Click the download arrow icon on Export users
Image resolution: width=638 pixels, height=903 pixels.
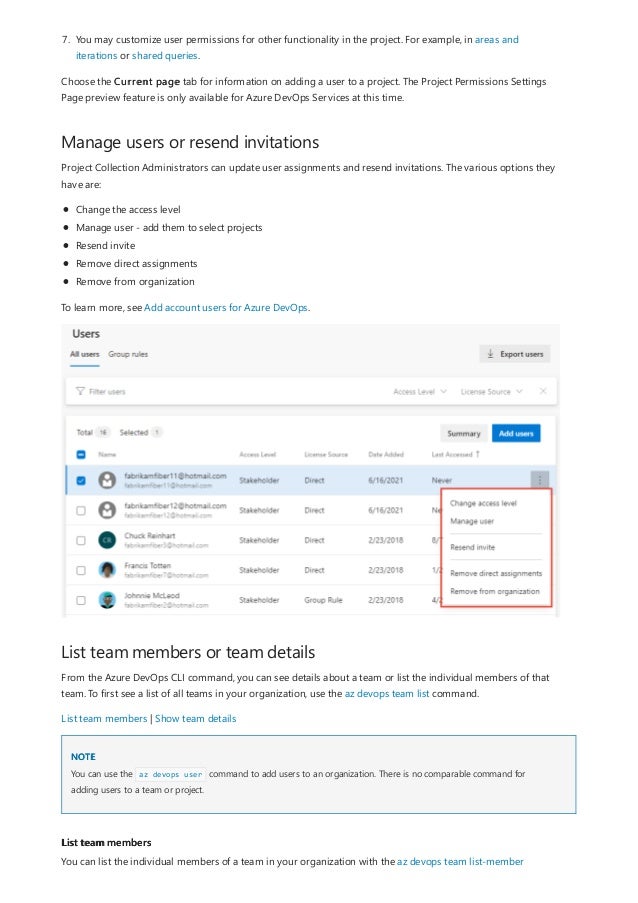pos(490,354)
